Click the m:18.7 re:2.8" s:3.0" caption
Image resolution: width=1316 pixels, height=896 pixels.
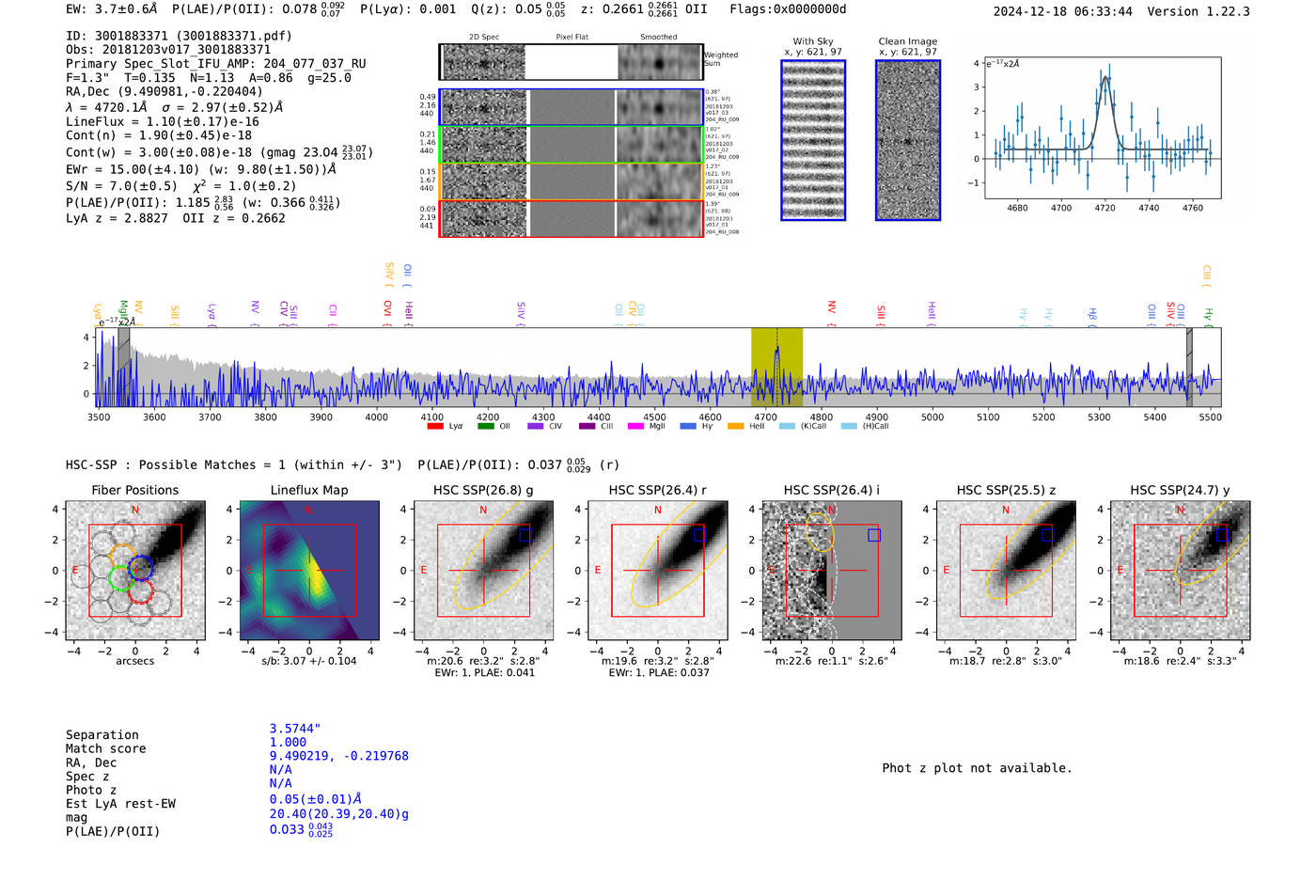pyautogui.click(x=1006, y=661)
